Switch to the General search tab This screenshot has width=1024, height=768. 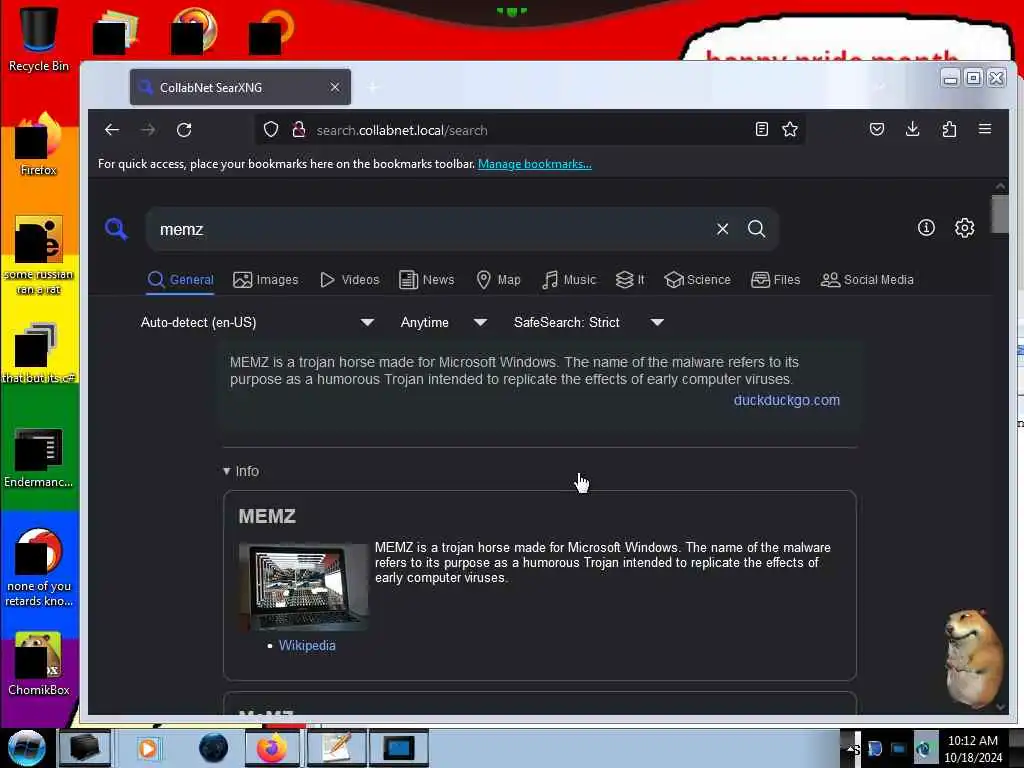[181, 280]
